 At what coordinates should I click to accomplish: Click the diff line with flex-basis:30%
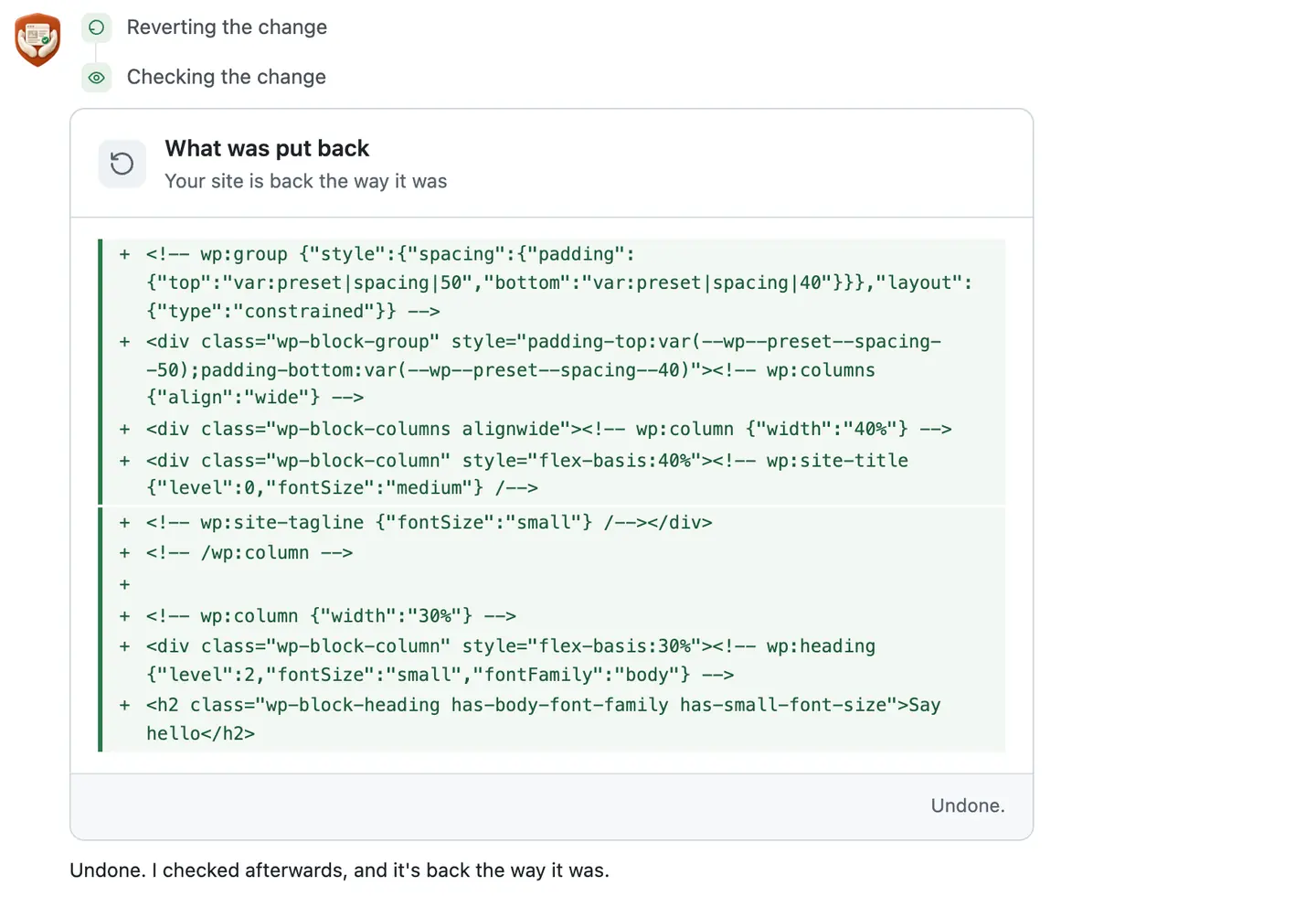(554, 660)
